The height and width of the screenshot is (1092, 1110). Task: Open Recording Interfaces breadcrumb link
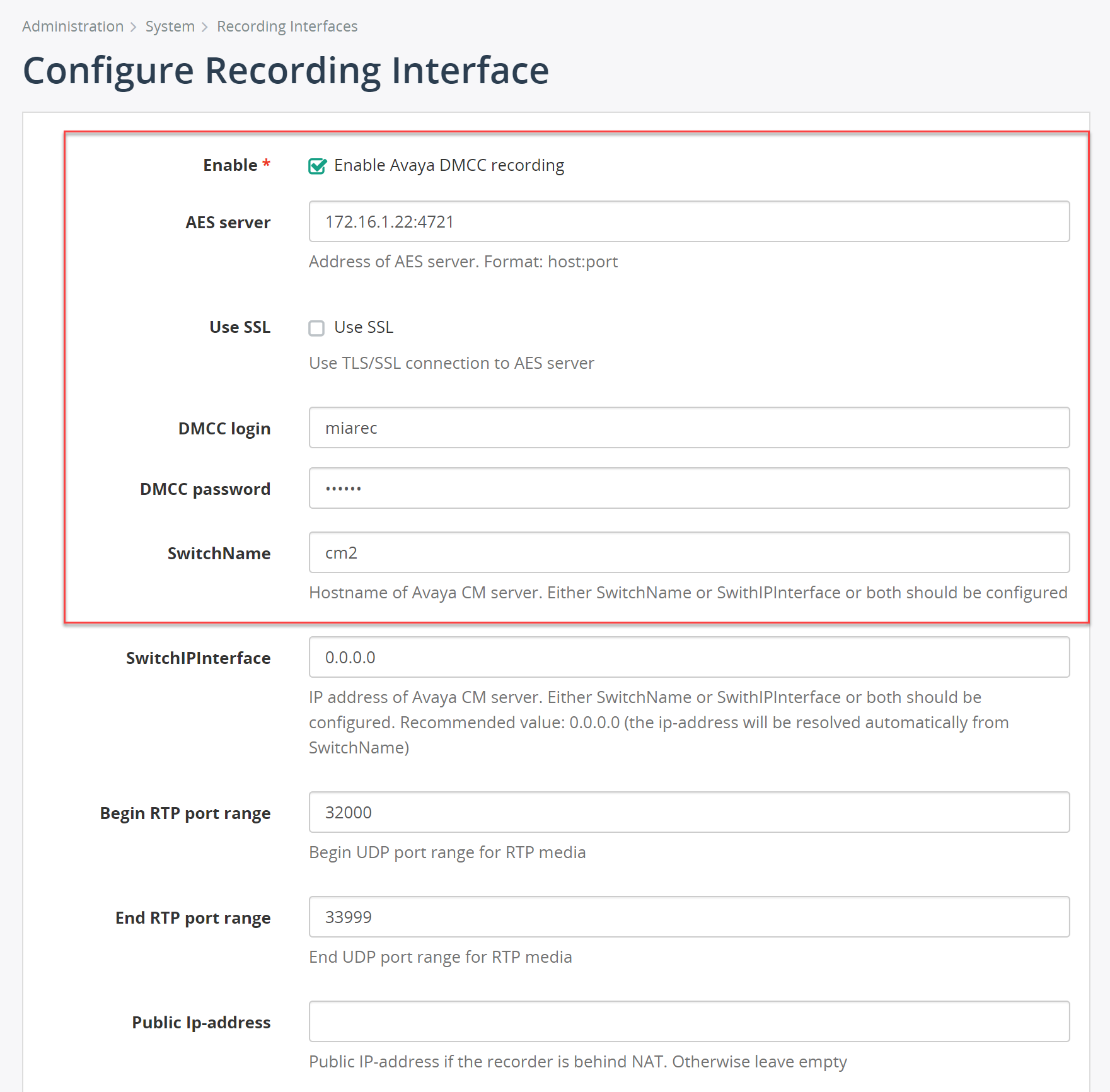tap(287, 26)
